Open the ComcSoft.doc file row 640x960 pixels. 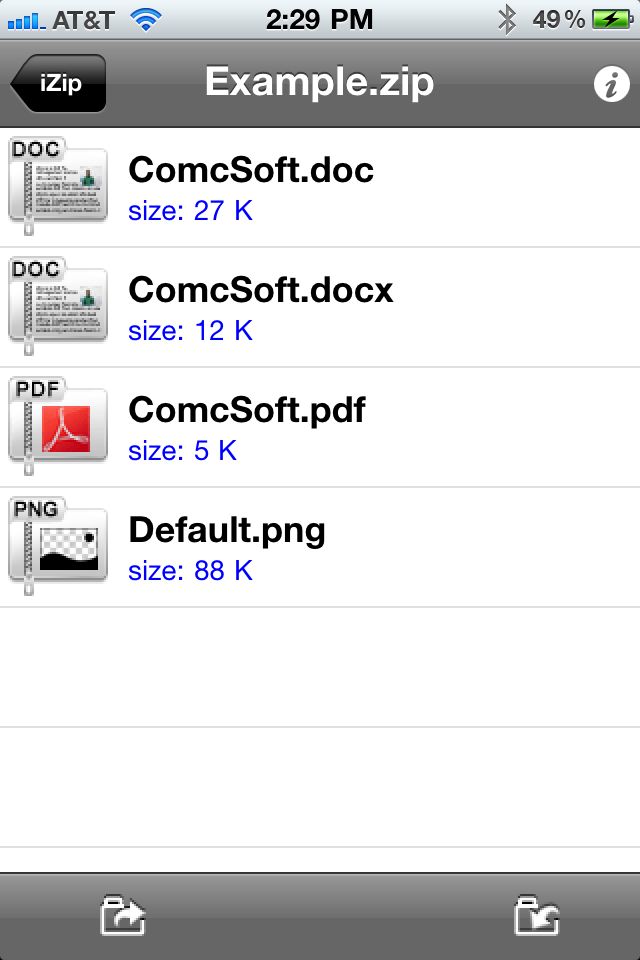point(320,187)
